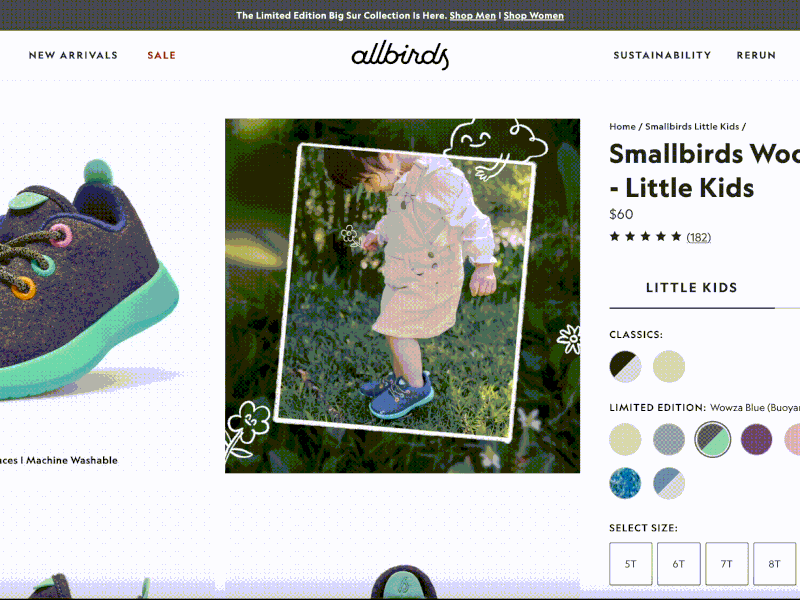Select size 5T
This screenshot has width=800, height=600.
(631, 564)
